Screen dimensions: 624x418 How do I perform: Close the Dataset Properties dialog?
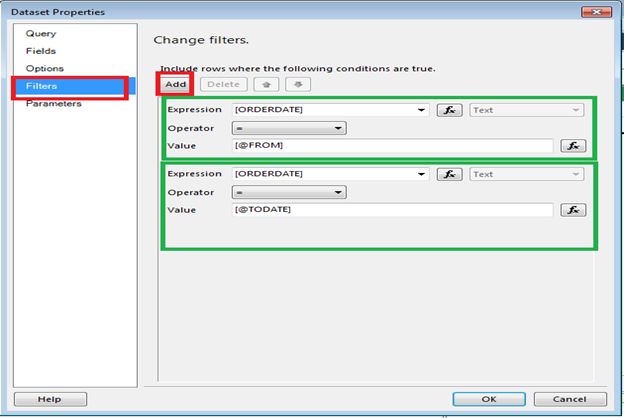point(596,12)
